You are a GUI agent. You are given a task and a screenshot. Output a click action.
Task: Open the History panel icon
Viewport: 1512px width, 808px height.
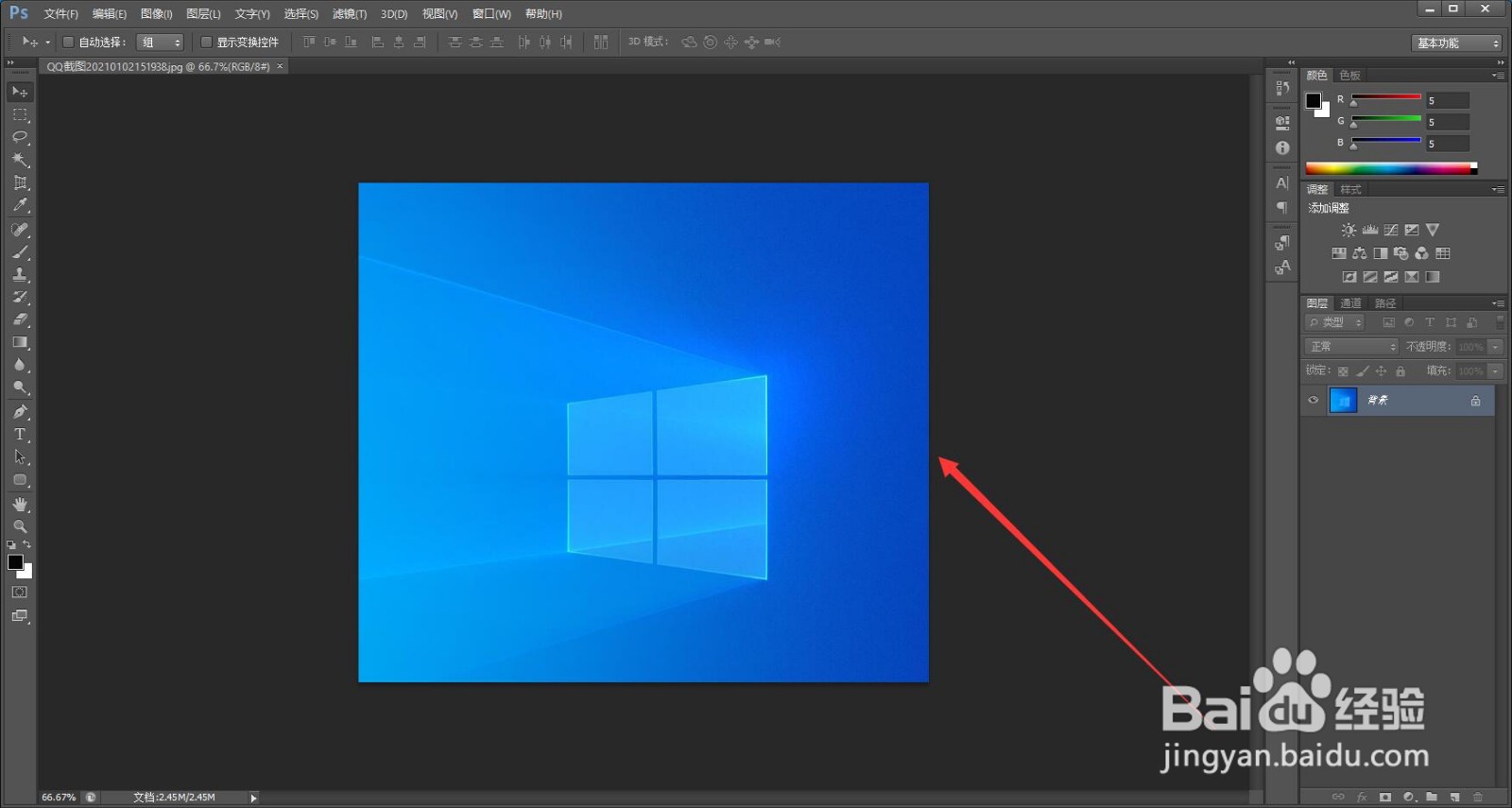pos(1282,88)
